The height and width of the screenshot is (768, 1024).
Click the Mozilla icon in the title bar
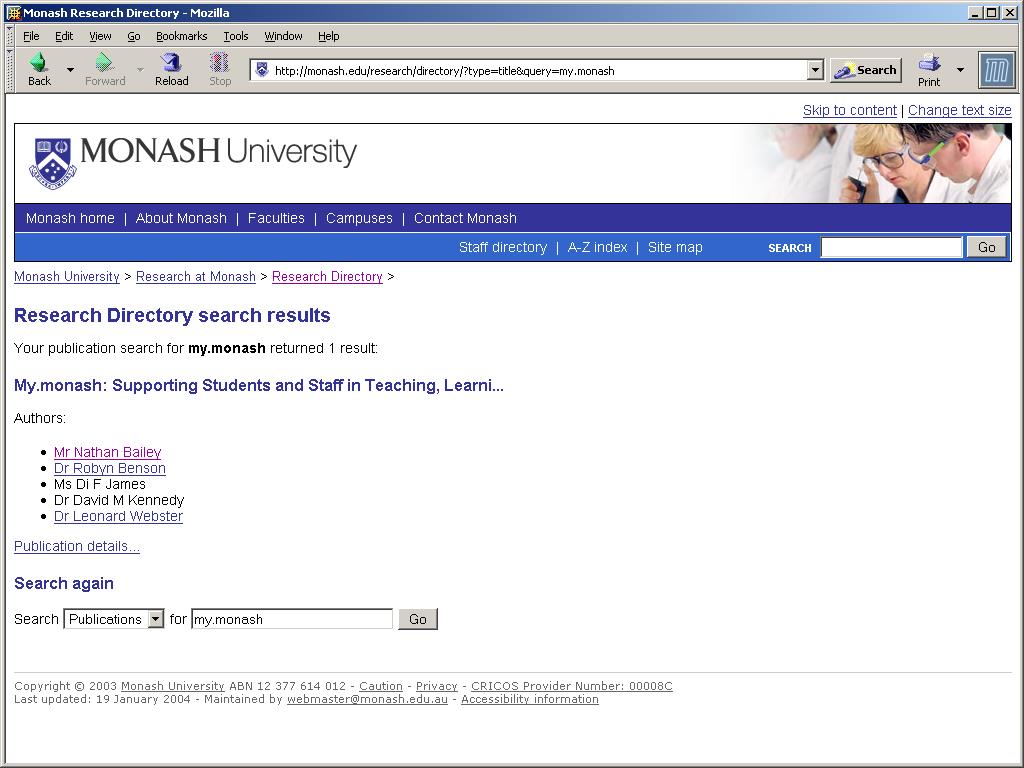(13, 12)
